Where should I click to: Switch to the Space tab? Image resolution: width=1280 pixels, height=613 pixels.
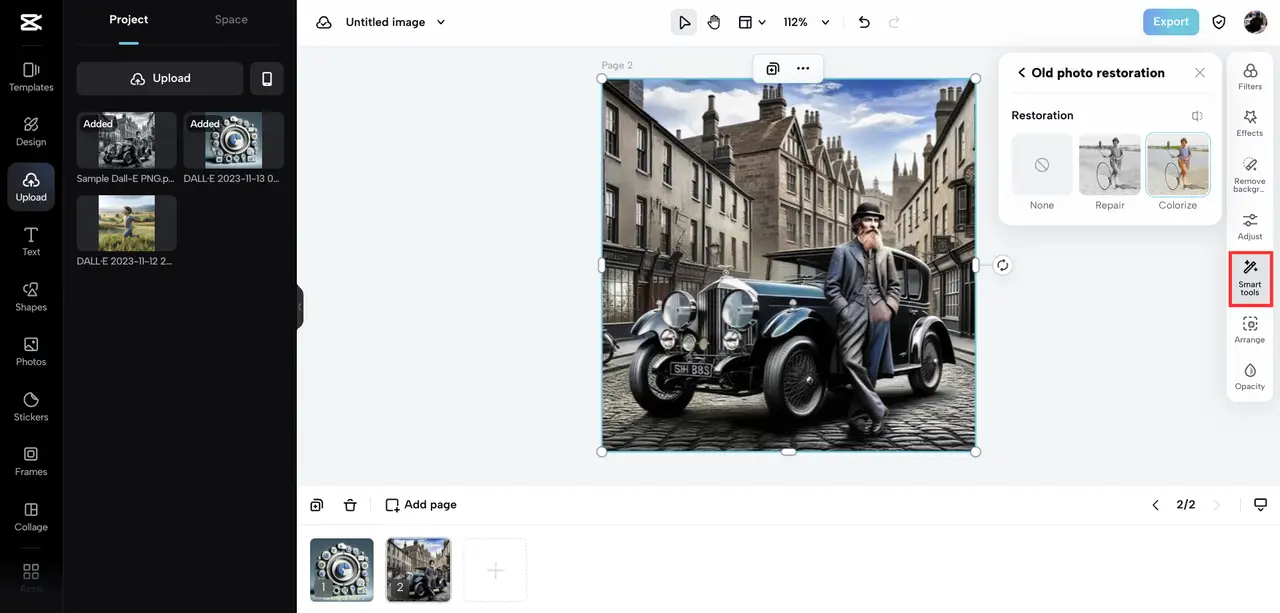tap(231, 20)
